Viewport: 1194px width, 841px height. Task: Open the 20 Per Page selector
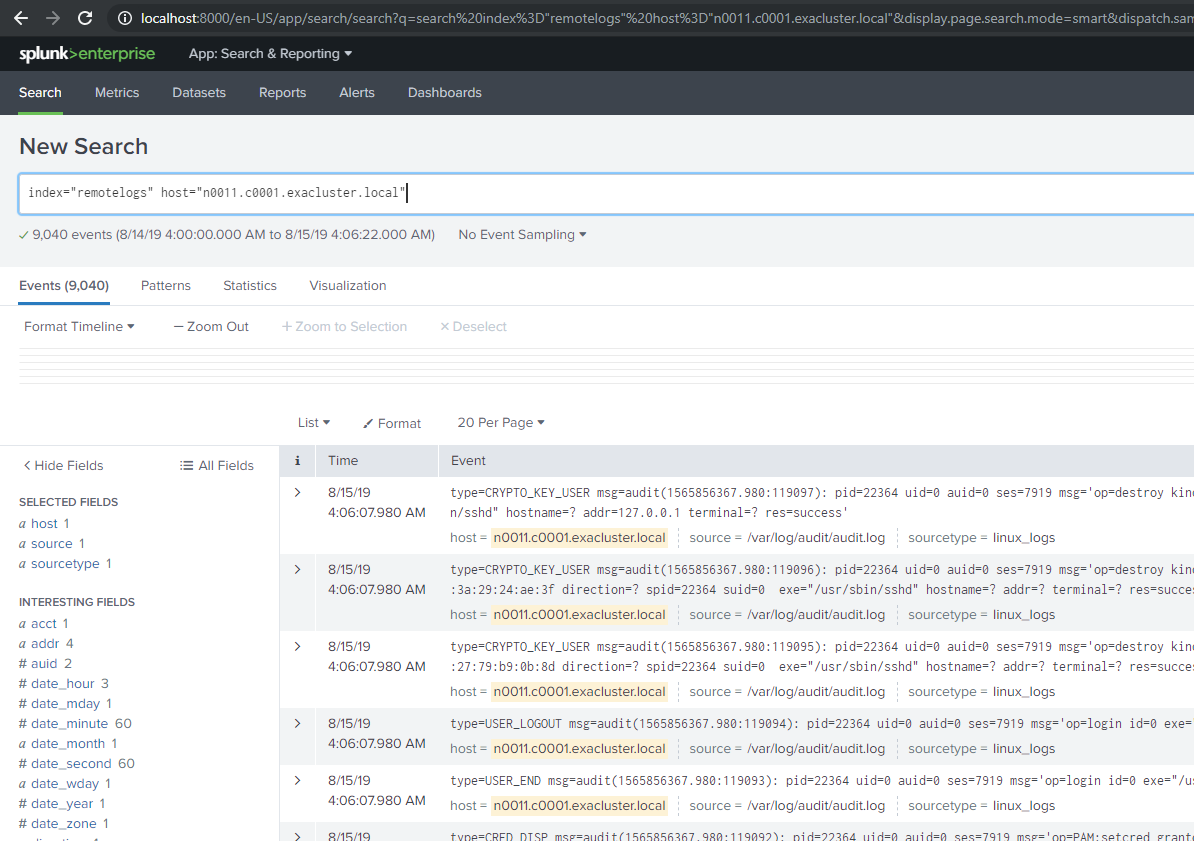point(500,422)
